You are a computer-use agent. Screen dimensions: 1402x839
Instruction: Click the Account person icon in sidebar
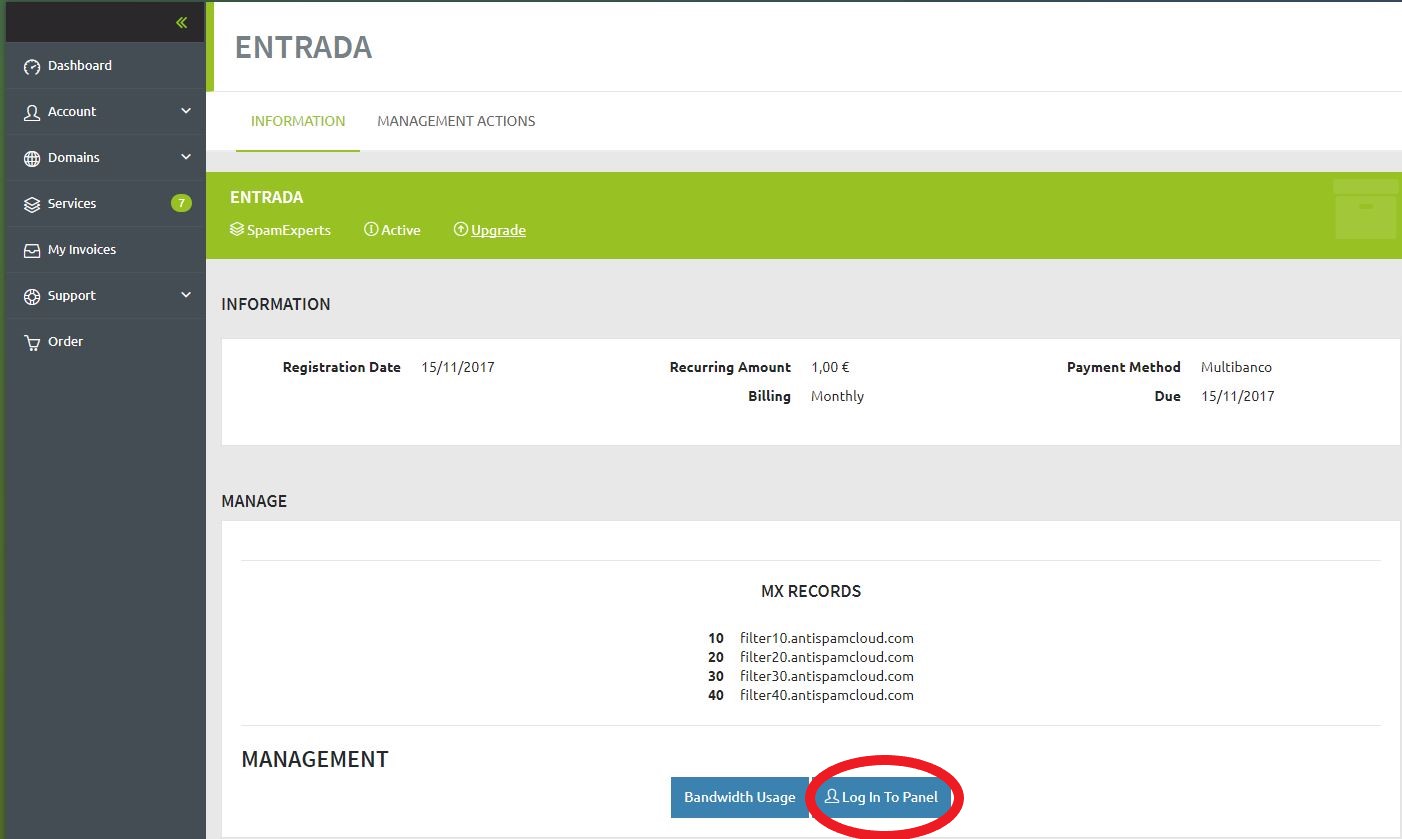point(32,112)
